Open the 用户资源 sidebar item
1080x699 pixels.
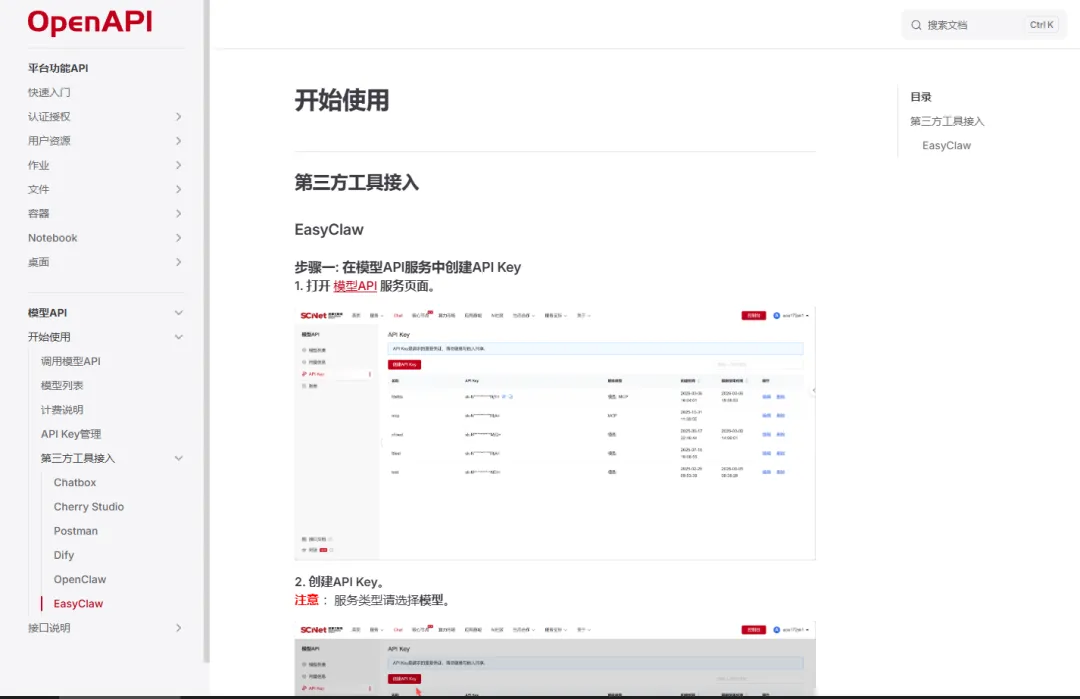coord(49,140)
